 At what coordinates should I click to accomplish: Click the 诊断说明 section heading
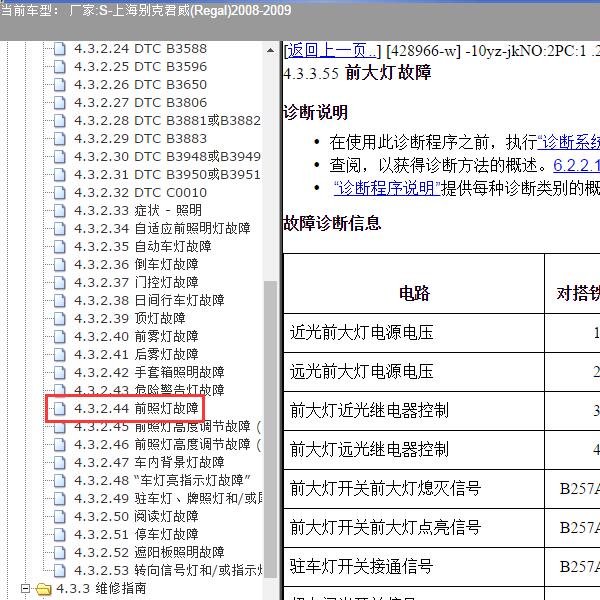click(x=315, y=113)
